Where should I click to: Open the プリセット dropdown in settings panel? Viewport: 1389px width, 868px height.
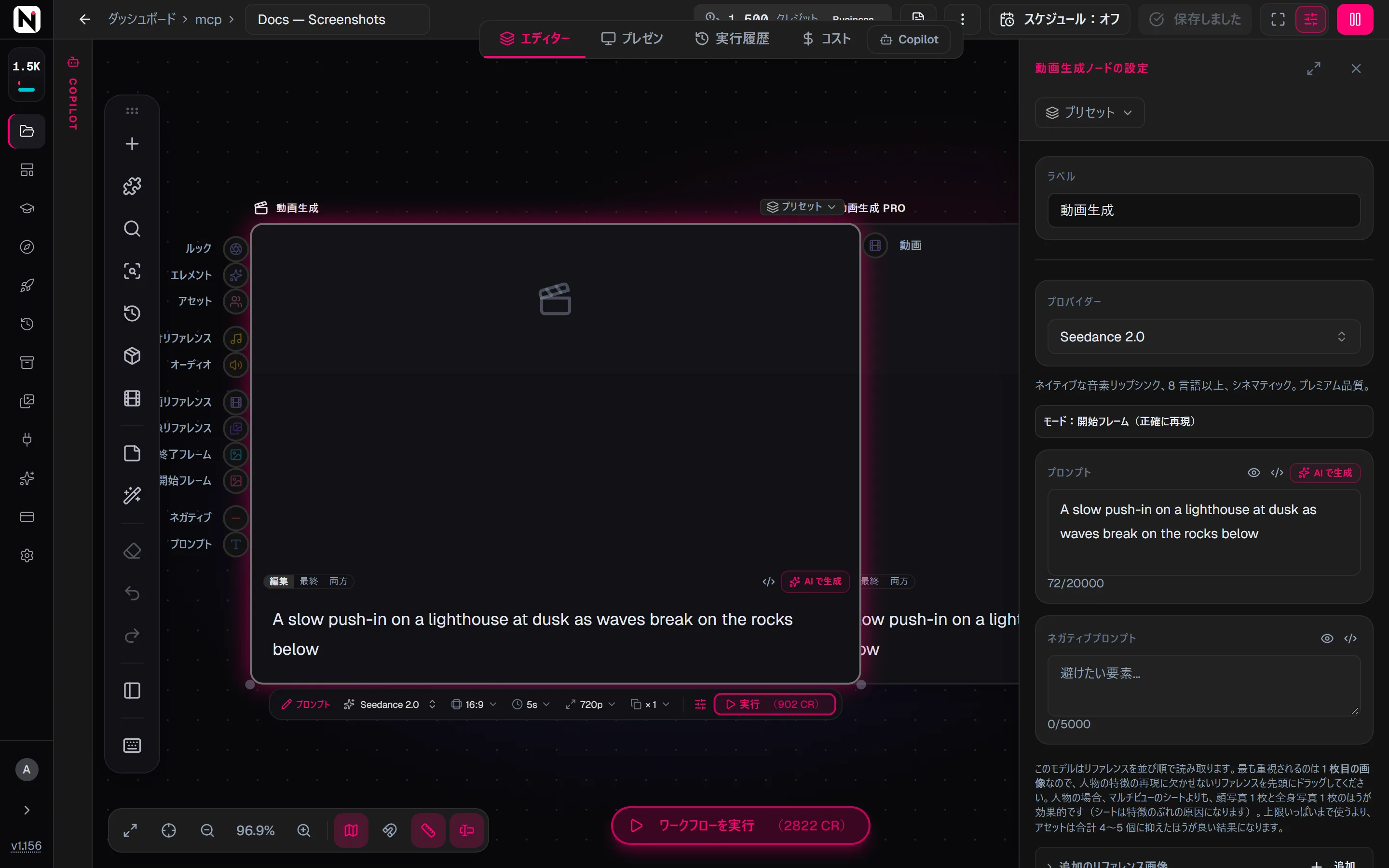(x=1089, y=112)
